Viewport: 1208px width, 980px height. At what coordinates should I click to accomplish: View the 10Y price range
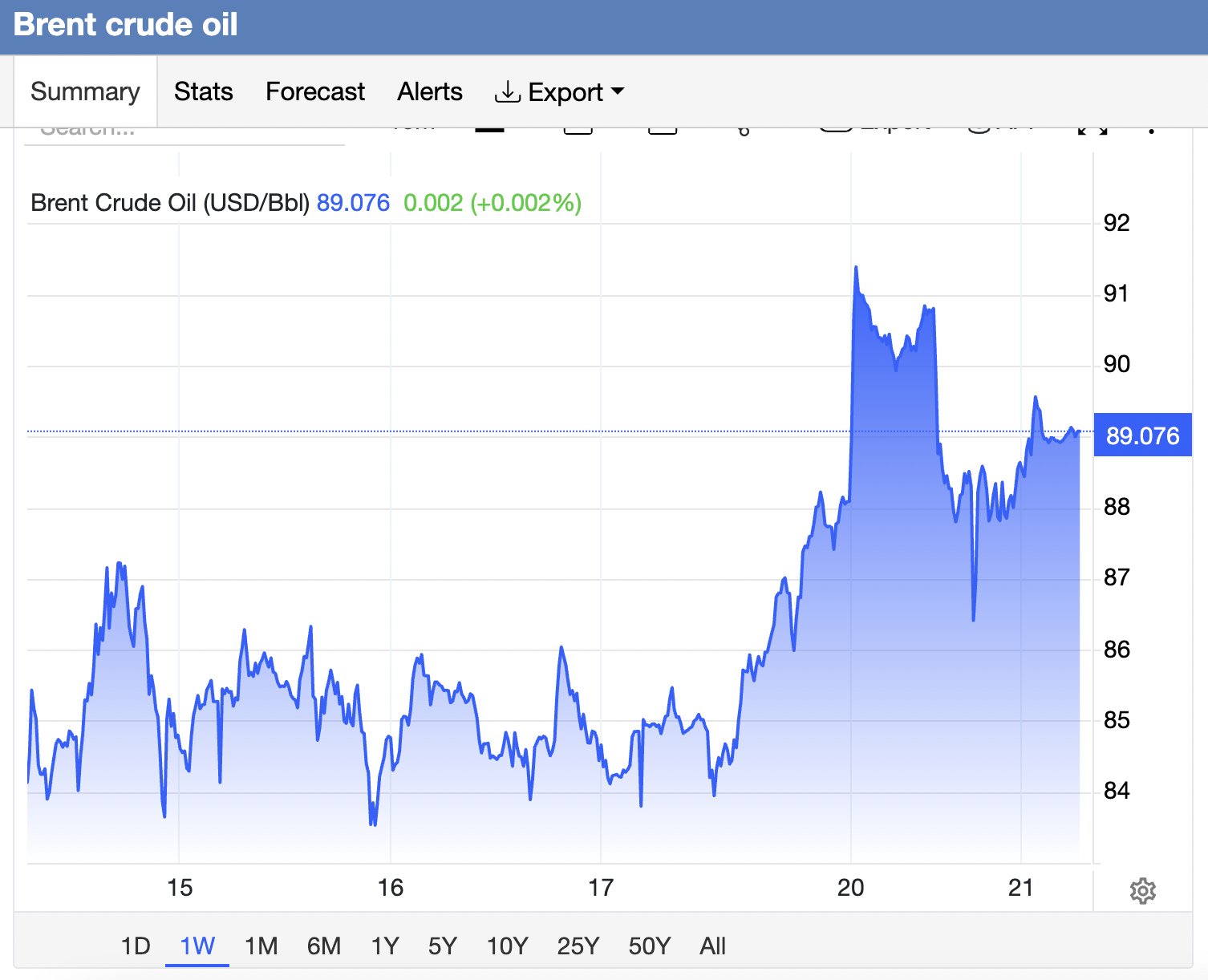click(508, 946)
